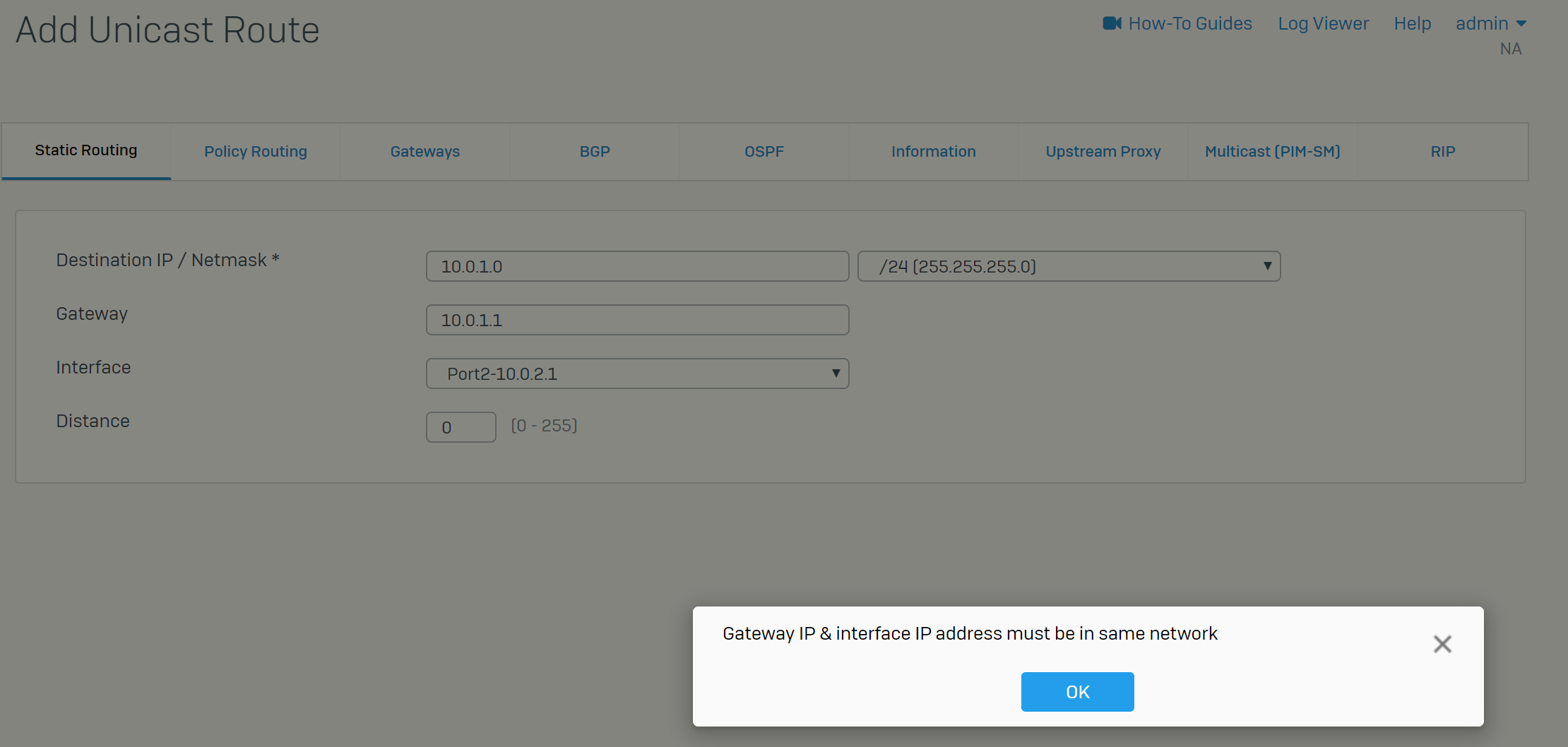Screen dimensions: 1568x747
Task: Expand the netmask /24 dropdown
Action: click(1069, 266)
